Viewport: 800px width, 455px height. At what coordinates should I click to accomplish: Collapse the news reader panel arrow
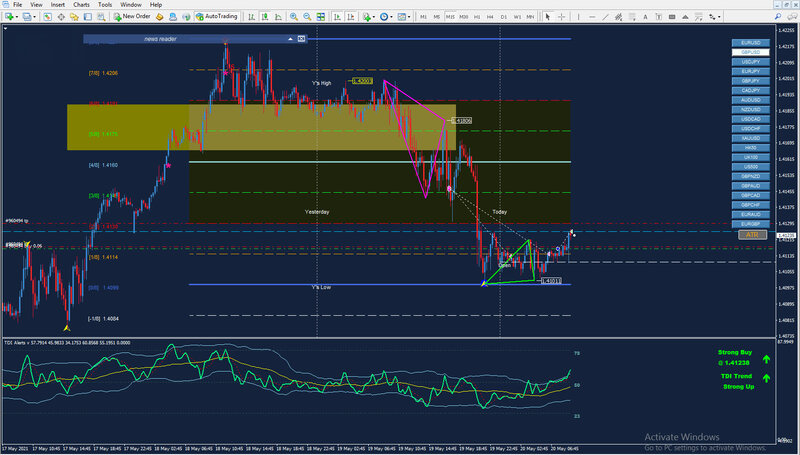click(288, 38)
